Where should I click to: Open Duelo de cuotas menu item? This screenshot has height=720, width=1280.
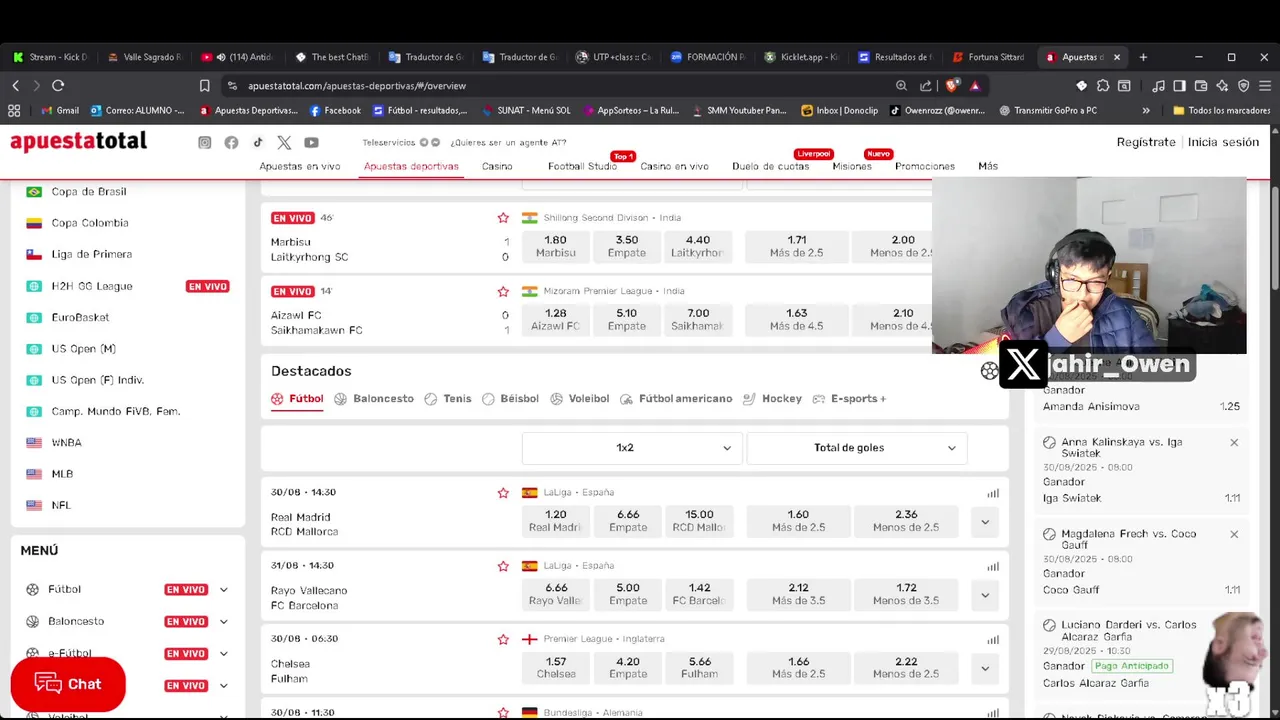pyautogui.click(x=771, y=166)
